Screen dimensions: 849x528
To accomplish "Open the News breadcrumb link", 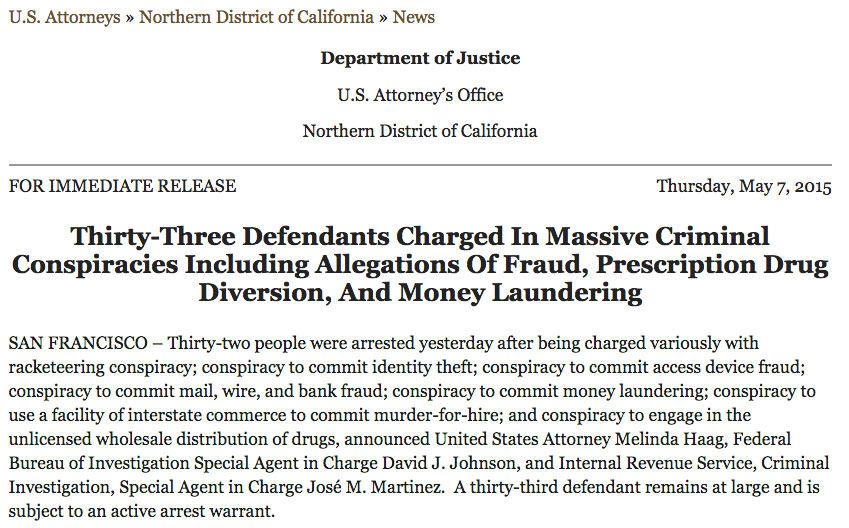I will pyautogui.click(x=414, y=17).
